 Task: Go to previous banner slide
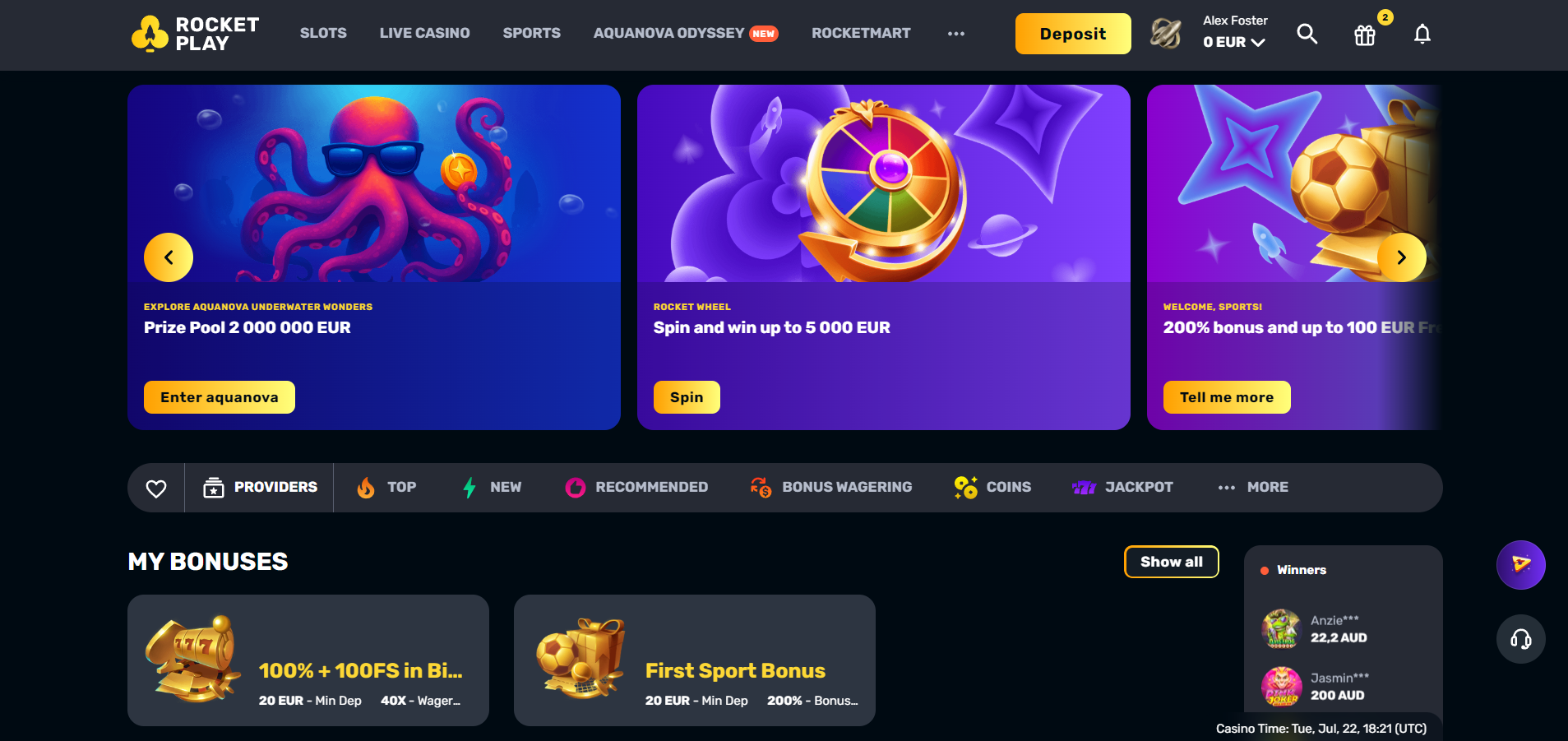pyautogui.click(x=169, y=257)
